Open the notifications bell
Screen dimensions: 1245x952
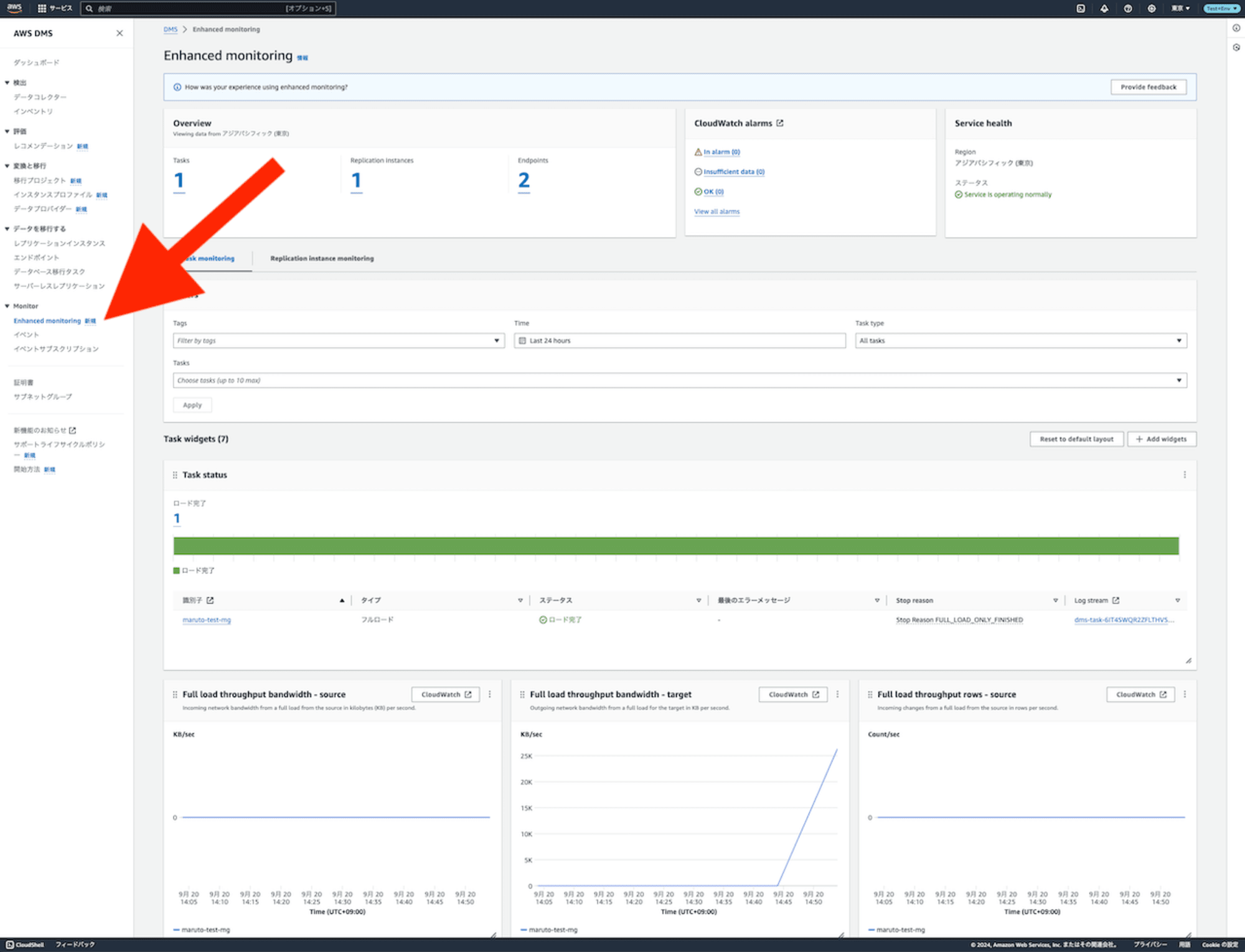point(1104,8)
